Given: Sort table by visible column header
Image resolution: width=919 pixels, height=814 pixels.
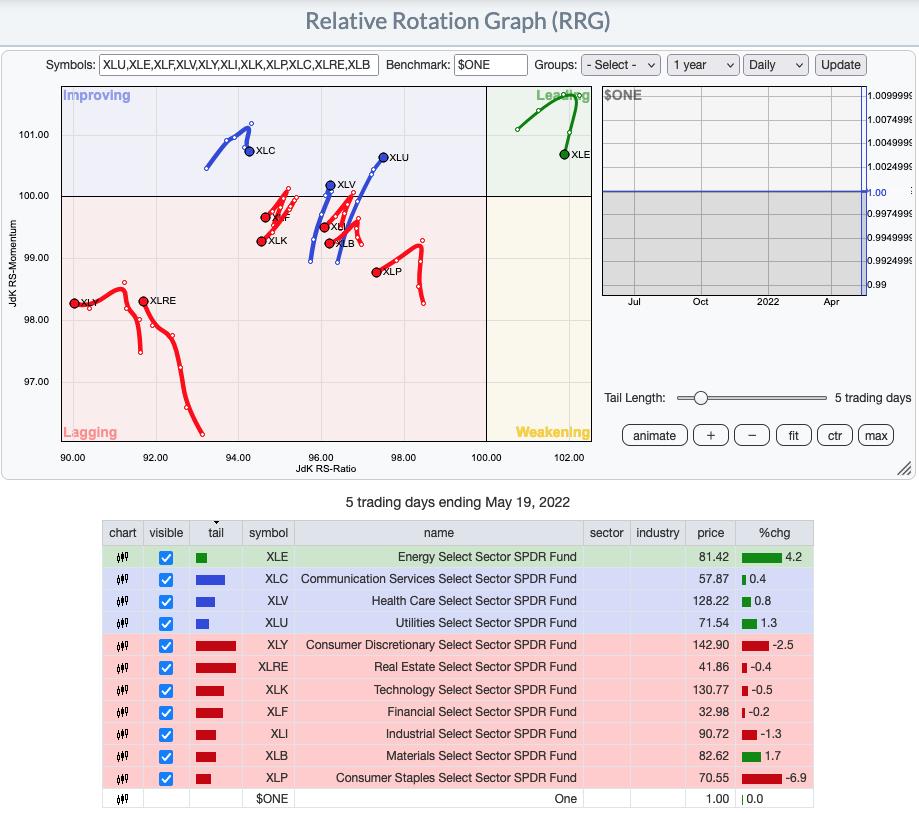Looking at the screenshot, I should pyautogui.click(x=166, y=533).
